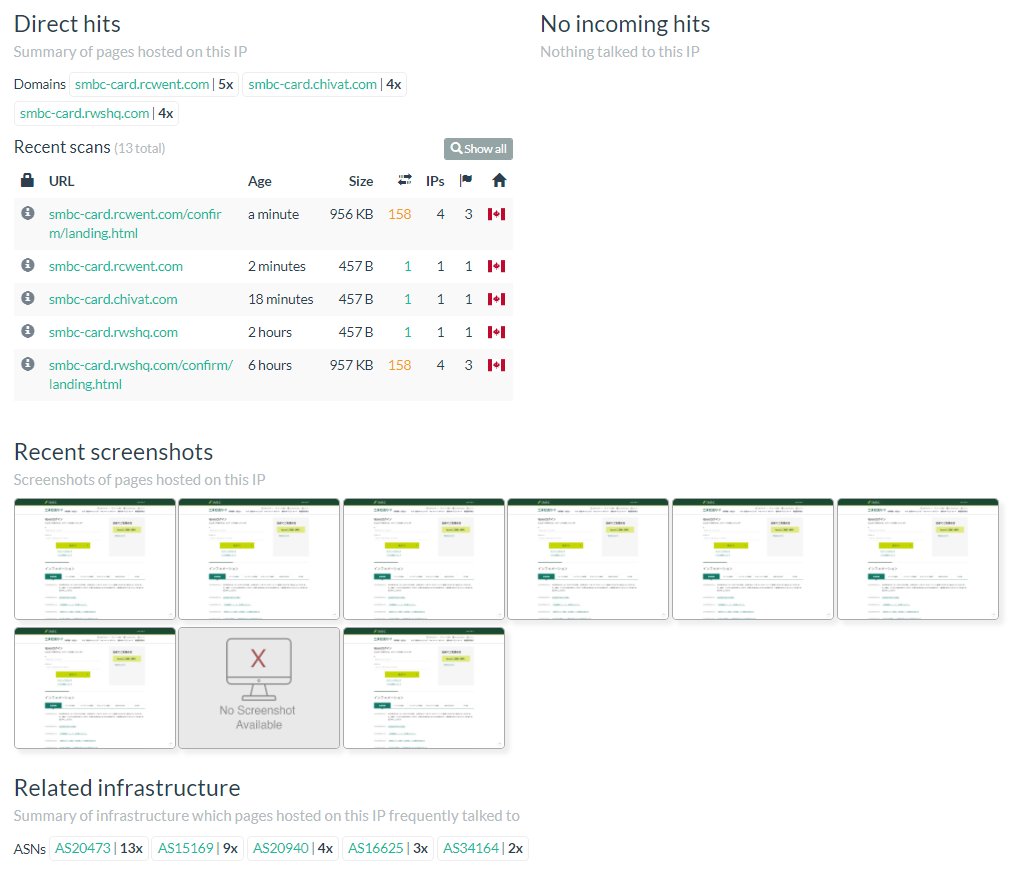Open fourth screenshot thumbnail in top row
1022x869 pixels.
pos(588,559)
